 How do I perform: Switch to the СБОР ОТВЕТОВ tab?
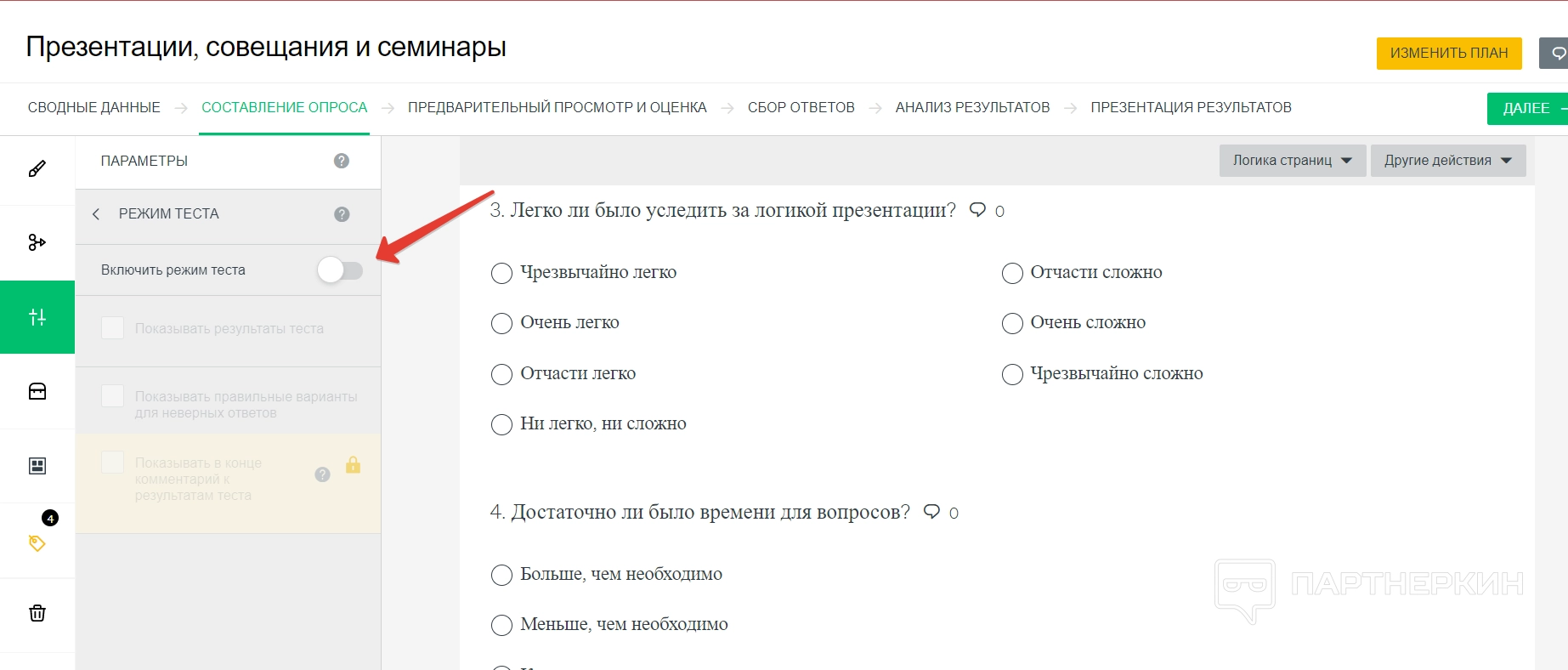(801, 108)
